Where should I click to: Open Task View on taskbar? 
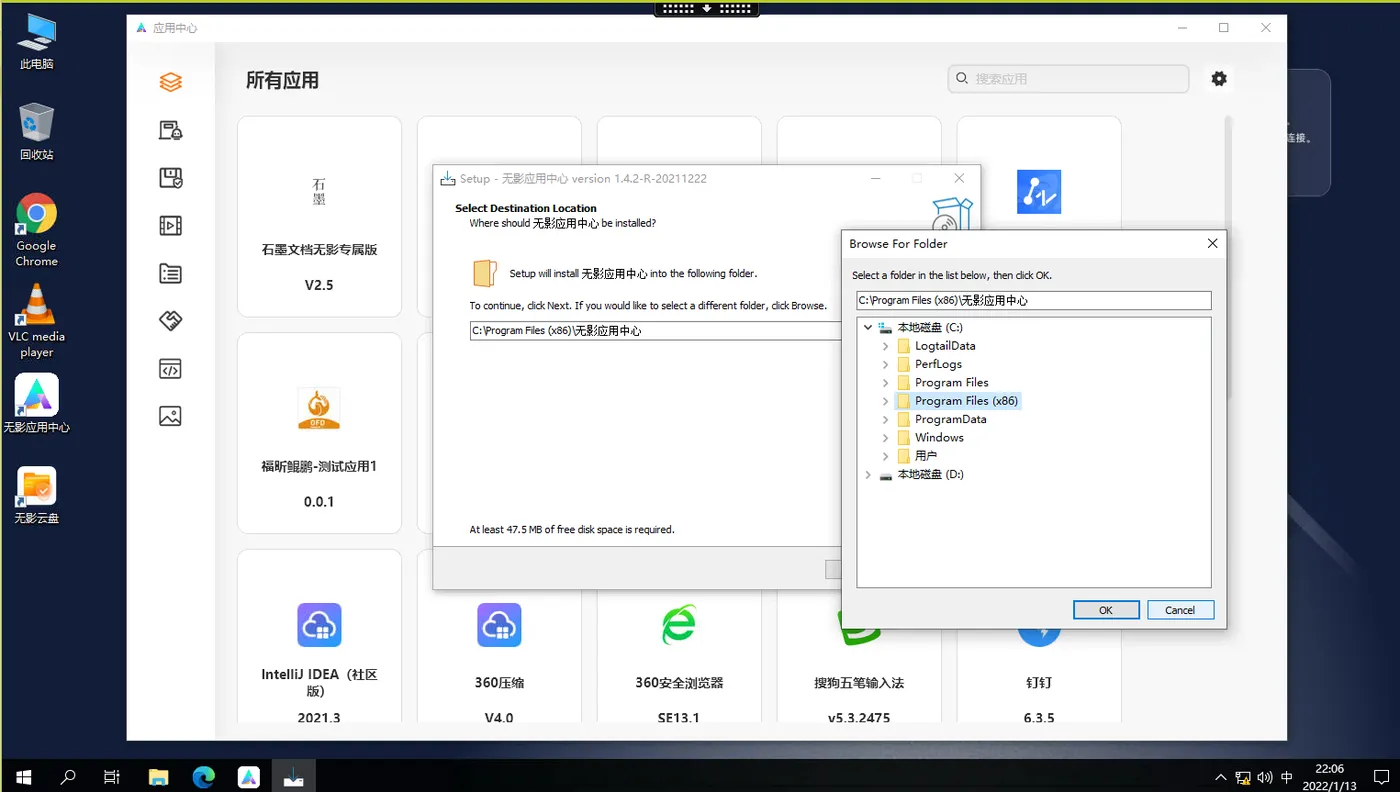[112, 776]
